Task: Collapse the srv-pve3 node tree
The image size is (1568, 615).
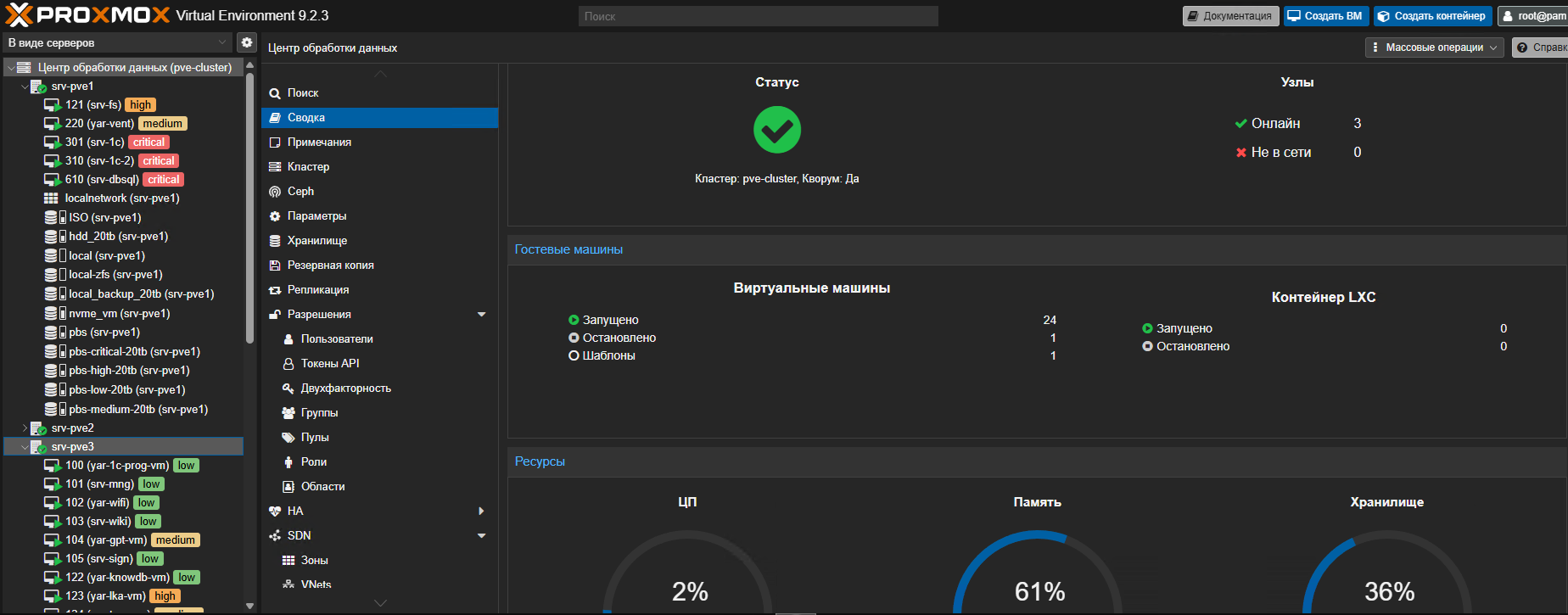Action: [25, 447]
